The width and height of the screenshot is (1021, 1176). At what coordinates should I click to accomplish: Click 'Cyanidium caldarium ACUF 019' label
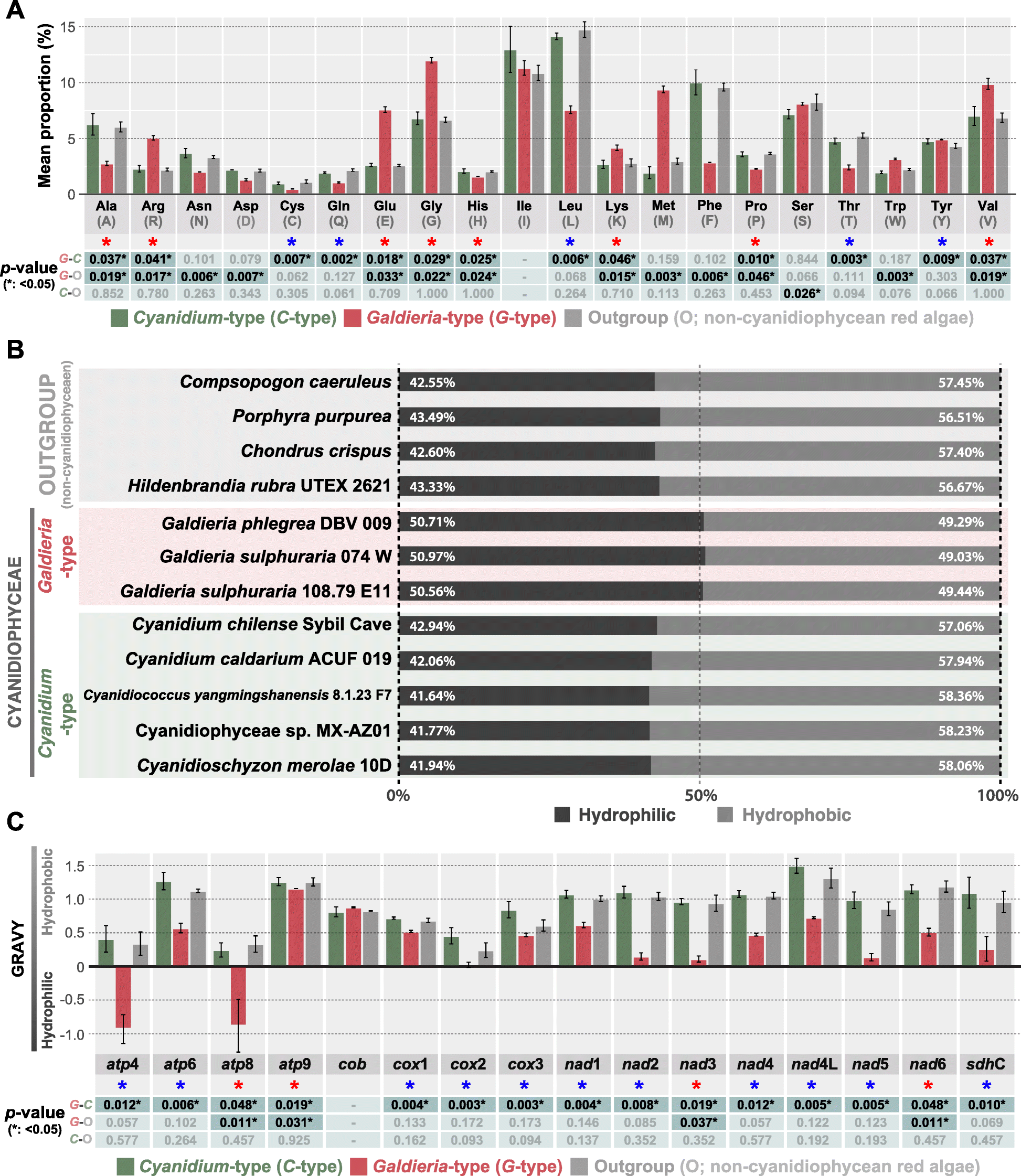pyautogui.click(x=259, y=659)
